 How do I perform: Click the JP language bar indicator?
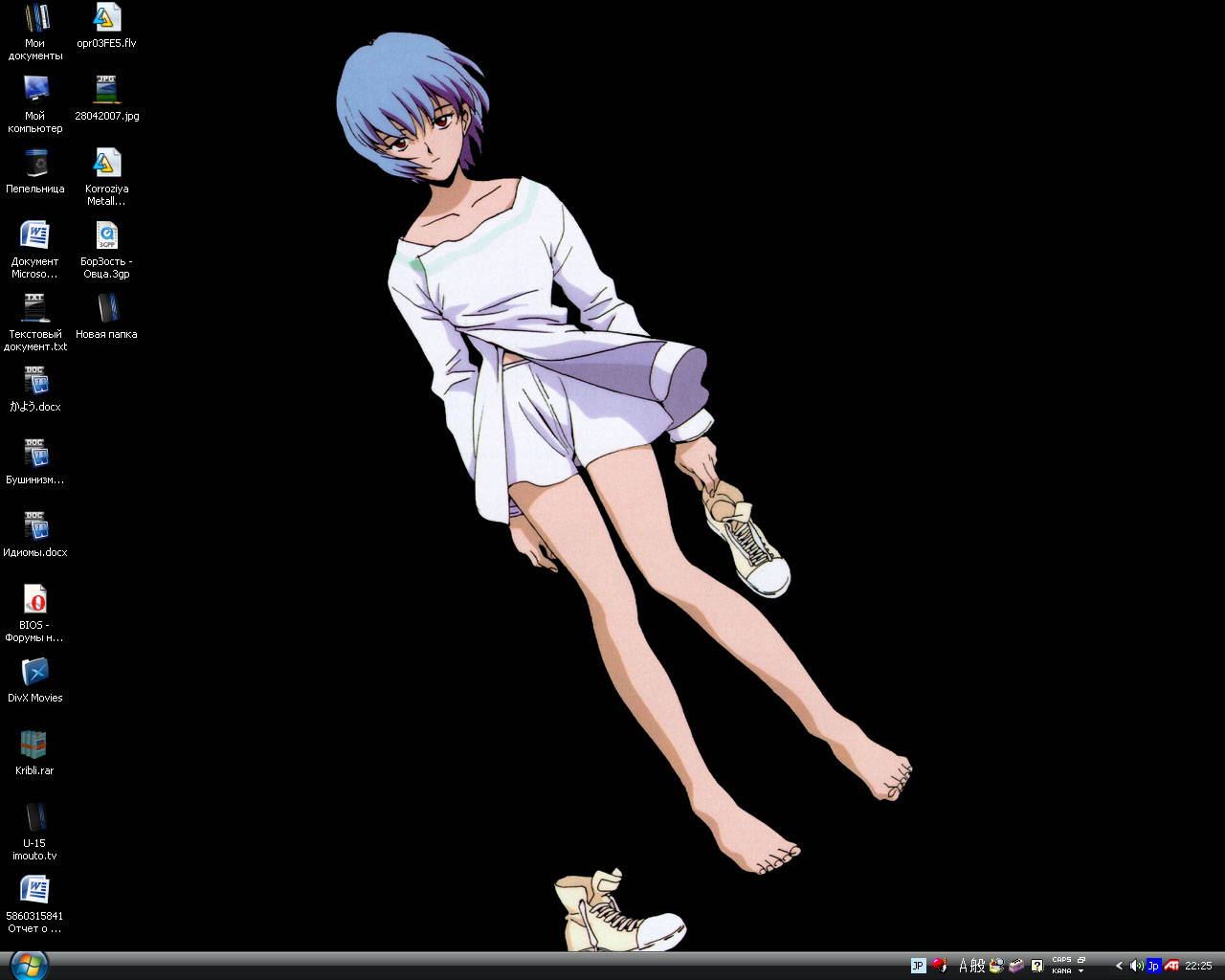[919, 966]
